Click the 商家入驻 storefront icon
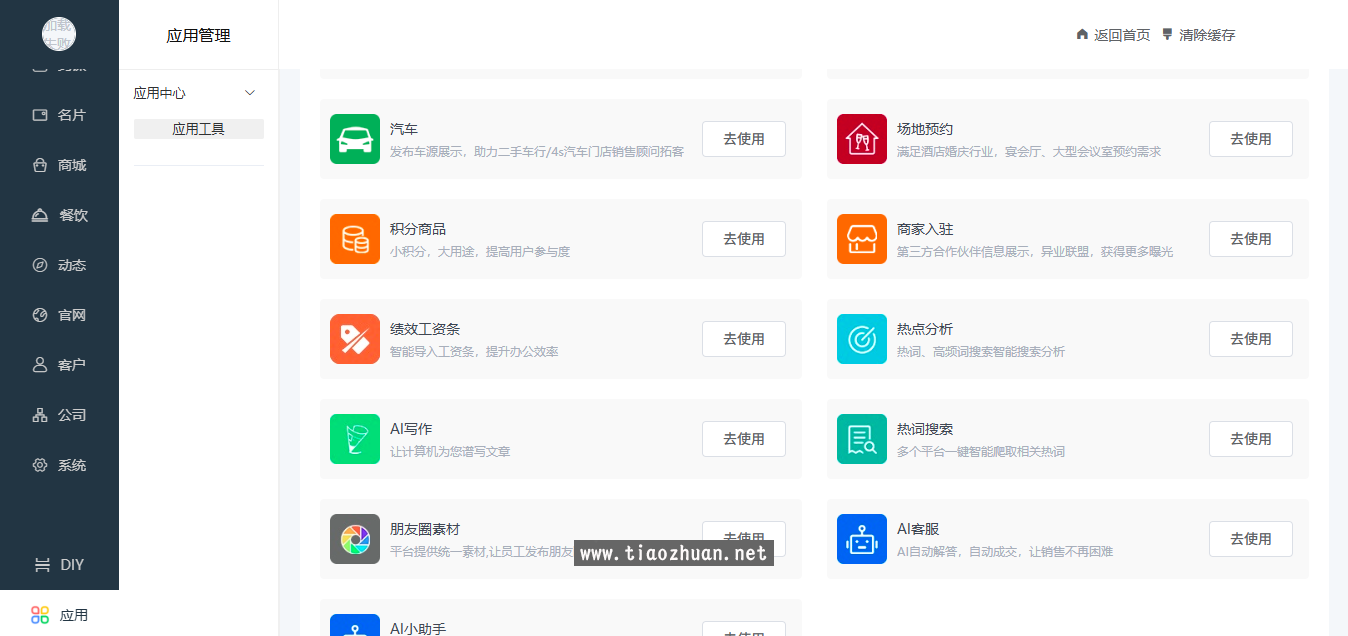This screenshot has height=636, width=1348. click(862, 239)
